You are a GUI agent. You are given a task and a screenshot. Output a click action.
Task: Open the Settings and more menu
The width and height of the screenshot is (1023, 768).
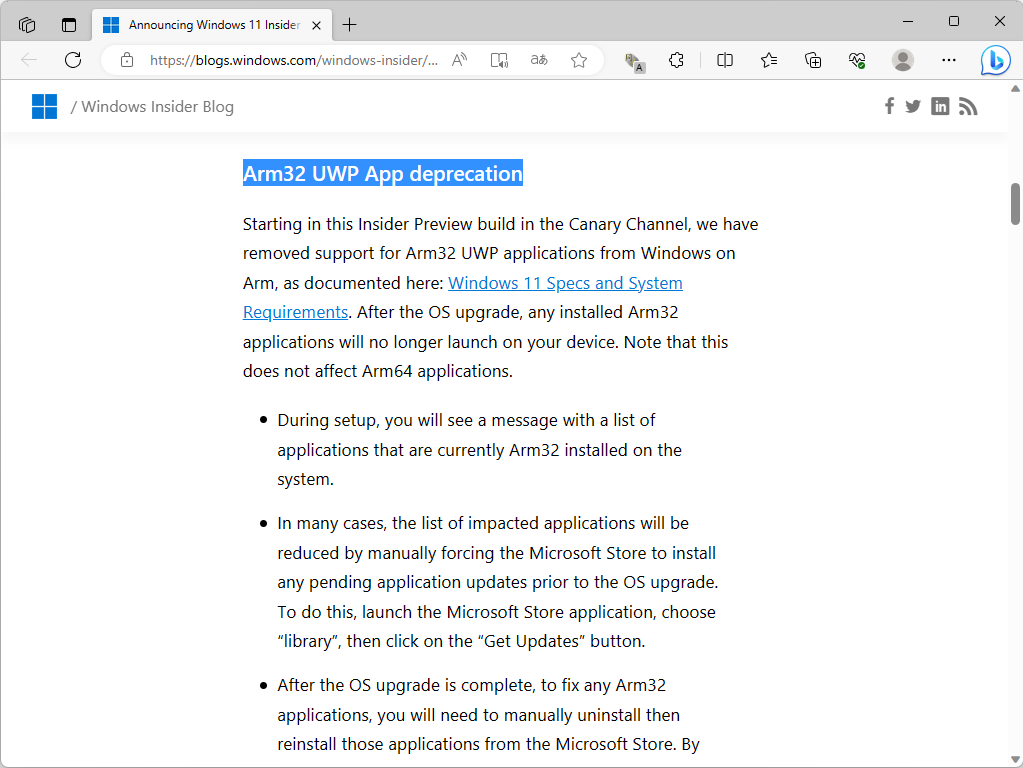[948, 60]
